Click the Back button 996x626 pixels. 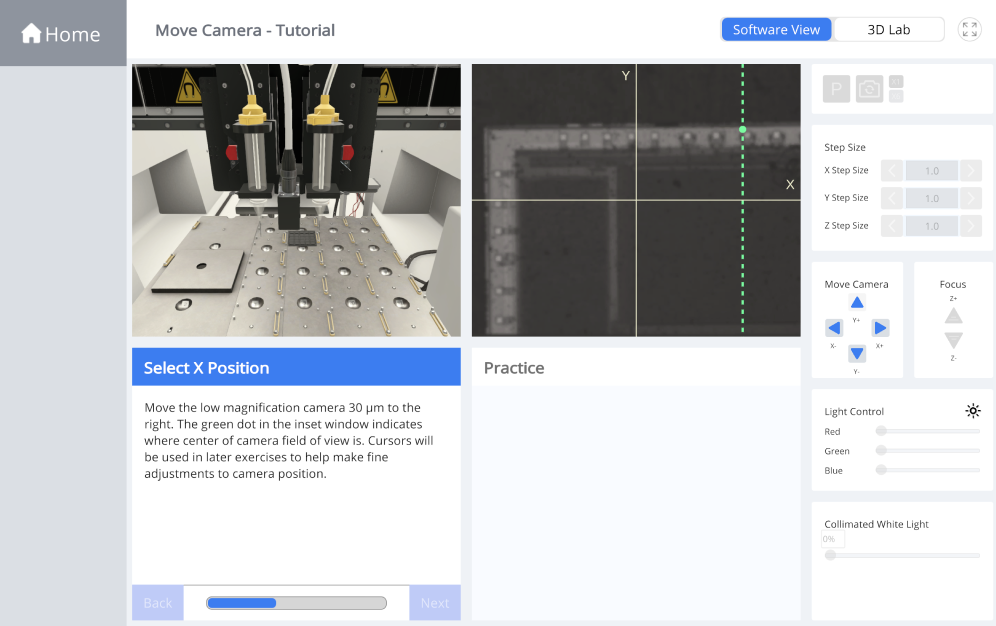pos(158,603)
